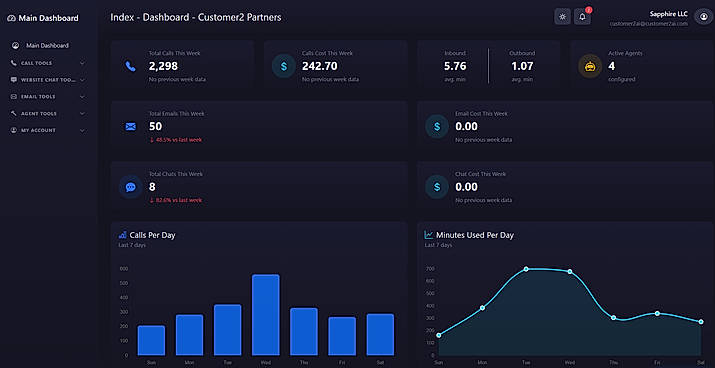Viewport: 715px width, 368px height.
Task: Toggle the light/dark theme sun icon
Action: pos(562,17)
